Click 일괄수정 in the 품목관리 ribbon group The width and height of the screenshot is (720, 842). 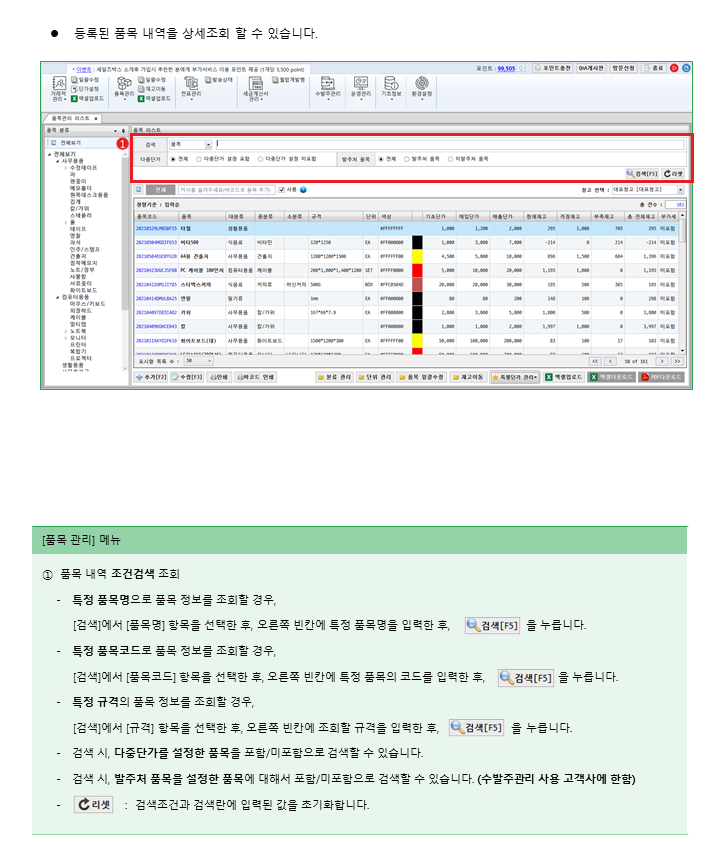tap(152, 80)
